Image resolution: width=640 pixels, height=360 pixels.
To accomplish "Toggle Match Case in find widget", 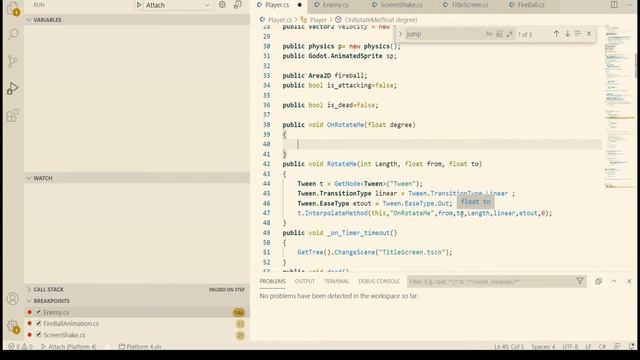I will click(489, 34).
